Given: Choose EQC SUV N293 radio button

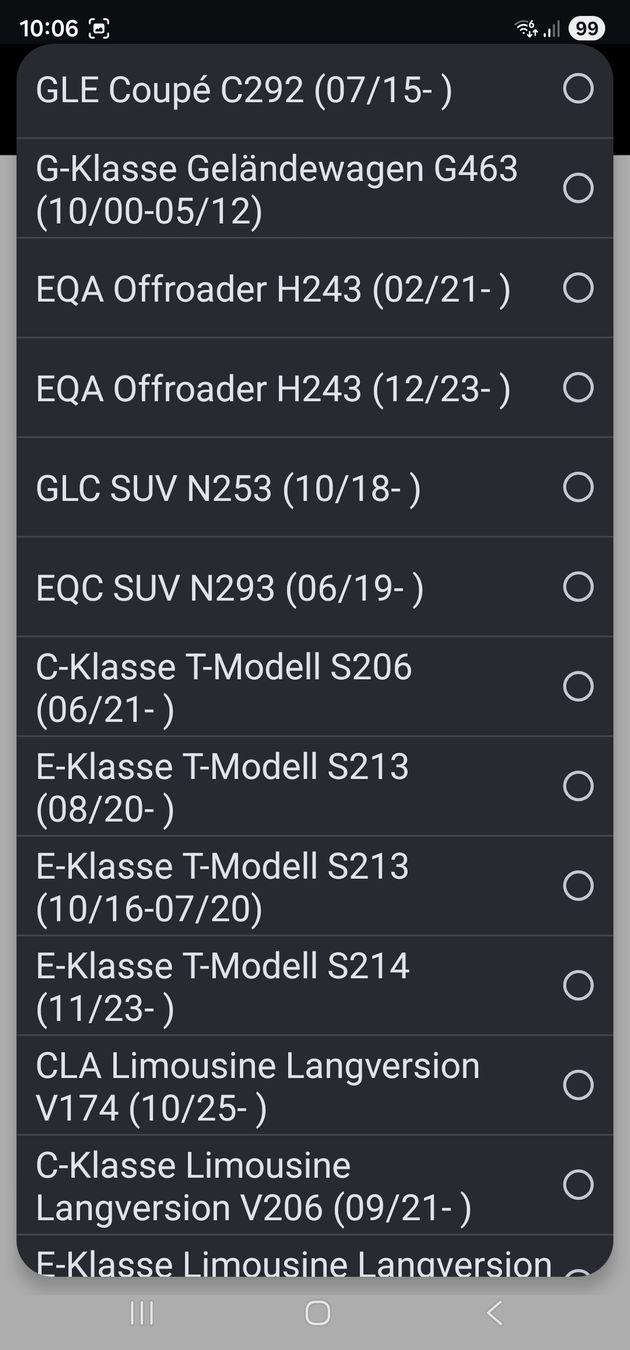Looking at the screenshot, I should 578,587.
